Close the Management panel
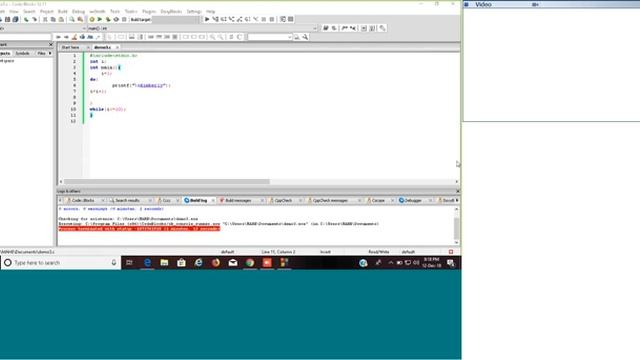The width and height of the screenshot is (640, 360). (51, 44)
